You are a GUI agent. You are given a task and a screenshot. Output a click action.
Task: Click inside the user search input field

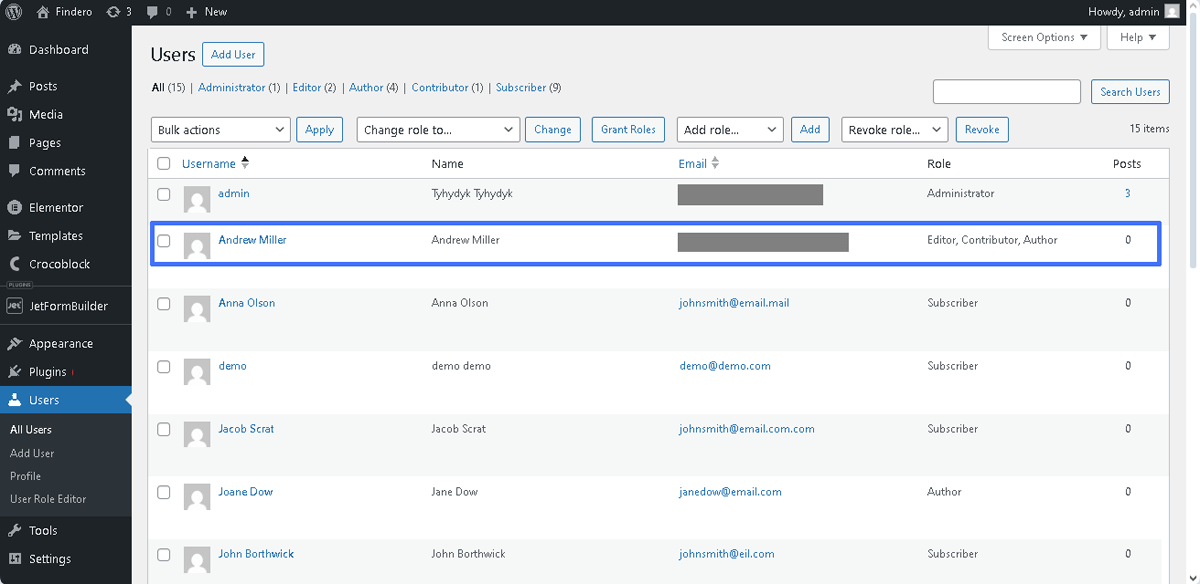tap(1006, 91)
